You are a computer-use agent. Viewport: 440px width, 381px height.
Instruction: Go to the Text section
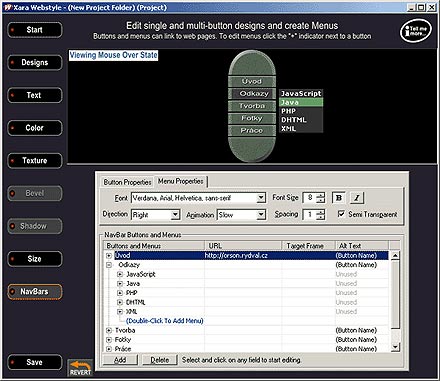click(x=35, y=95)
